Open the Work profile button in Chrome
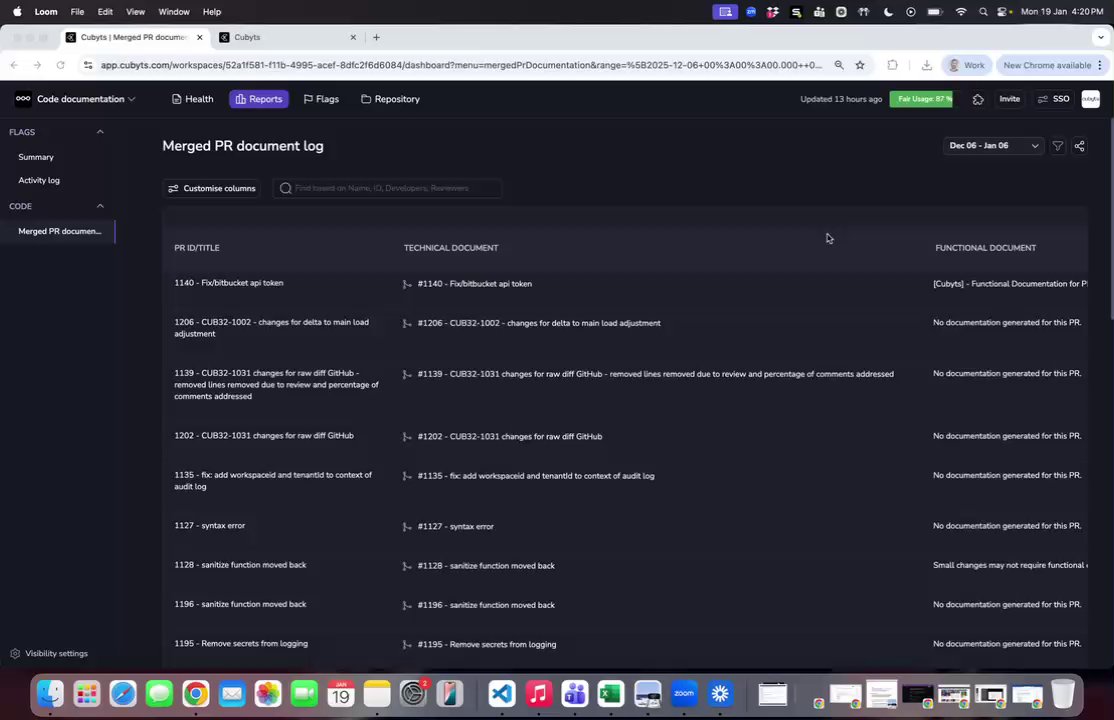This screenshot has width=1114, height=720. point(966,65)
